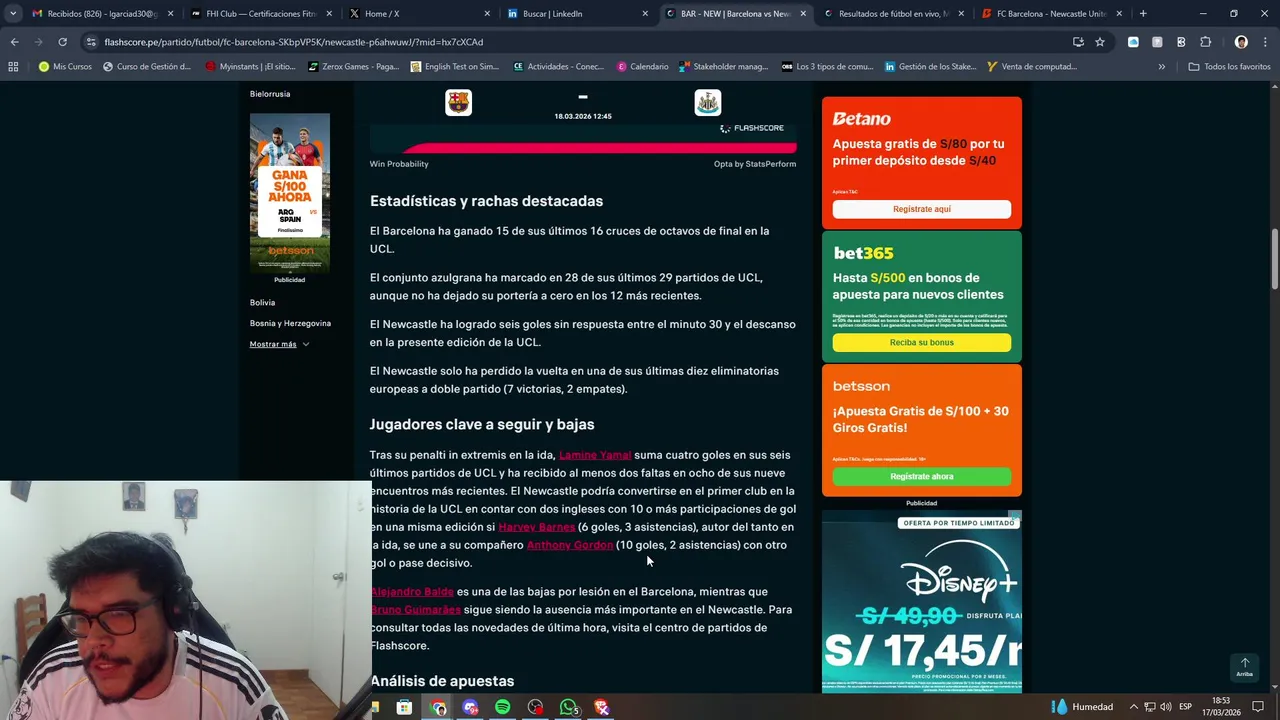Click the install app icon in address bar
The image size is (1280, 720).
[1078, 42]
